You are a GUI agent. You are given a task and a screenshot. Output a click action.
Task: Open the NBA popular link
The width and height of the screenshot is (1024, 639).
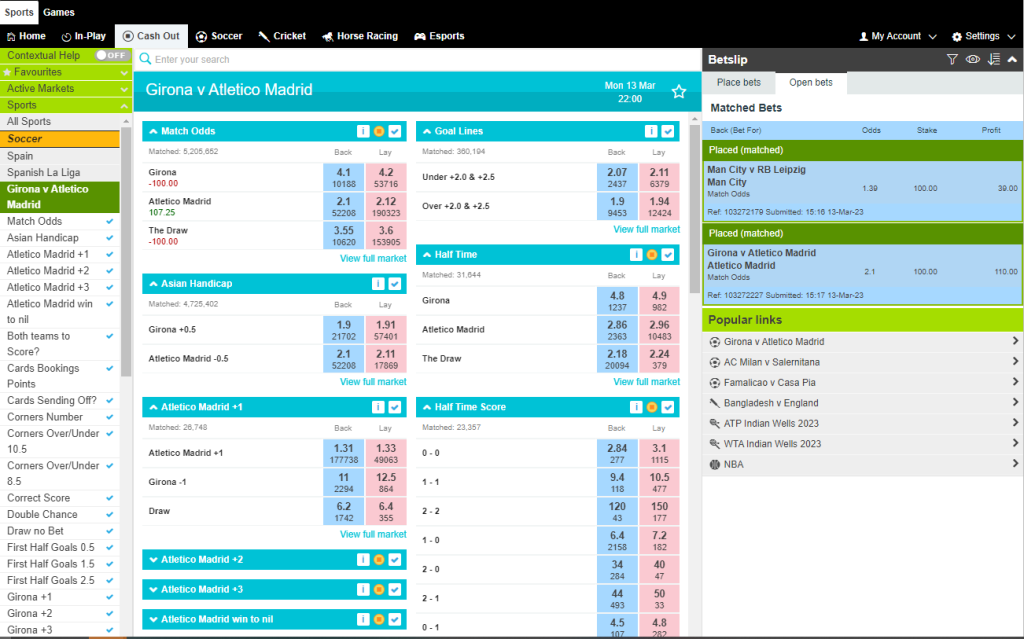tap(863, 465)
